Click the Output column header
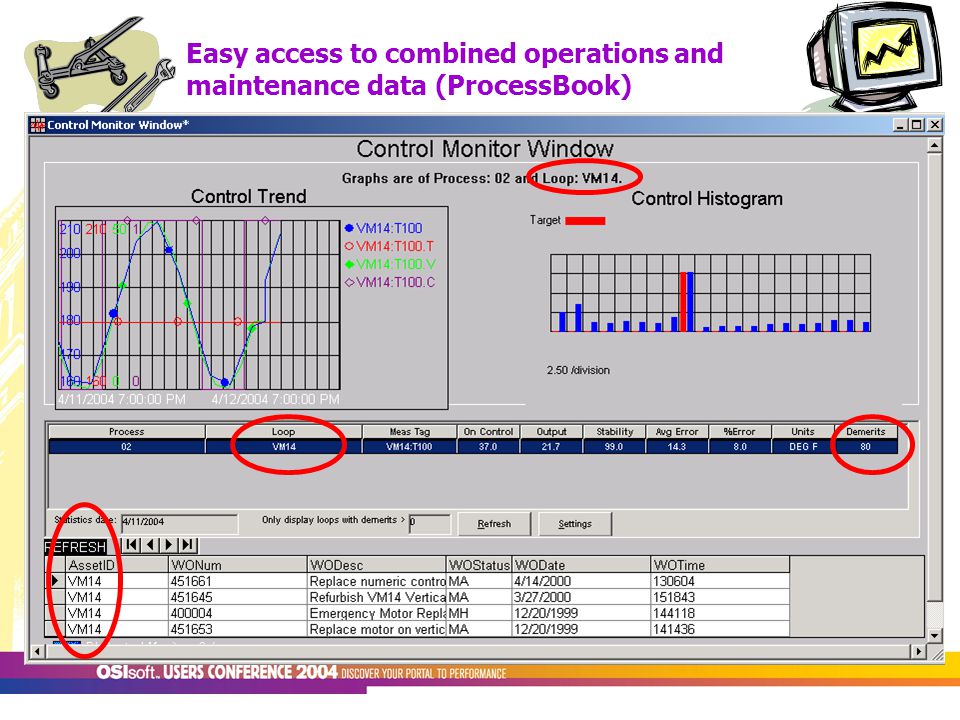Viewport: 960px width, 720px height. click(x=551, y=432)
